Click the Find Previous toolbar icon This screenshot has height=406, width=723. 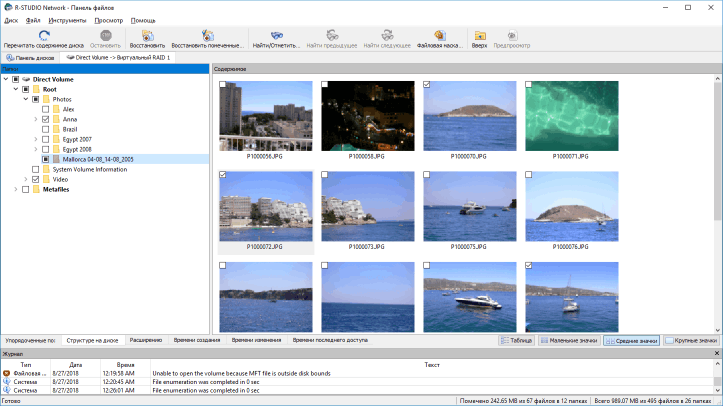332,35
